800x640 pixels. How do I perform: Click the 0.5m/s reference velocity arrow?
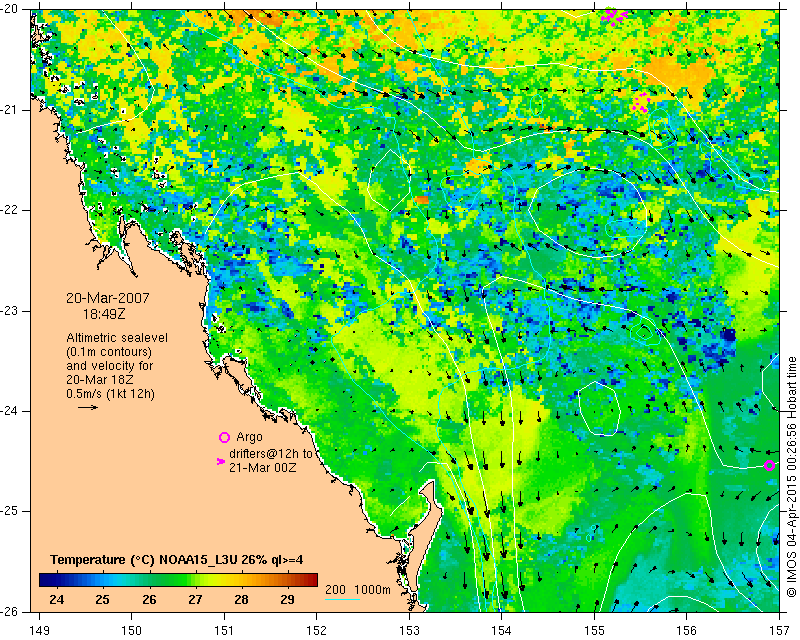[x=88, y=407]
